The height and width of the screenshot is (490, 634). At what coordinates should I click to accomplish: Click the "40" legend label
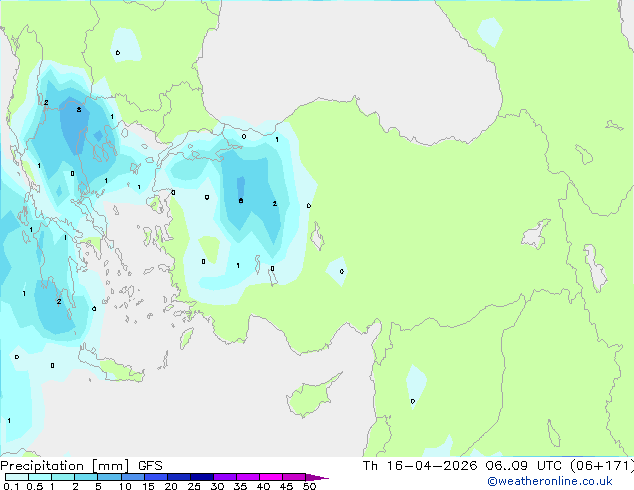pyautogui.click(x=263, y=486)
